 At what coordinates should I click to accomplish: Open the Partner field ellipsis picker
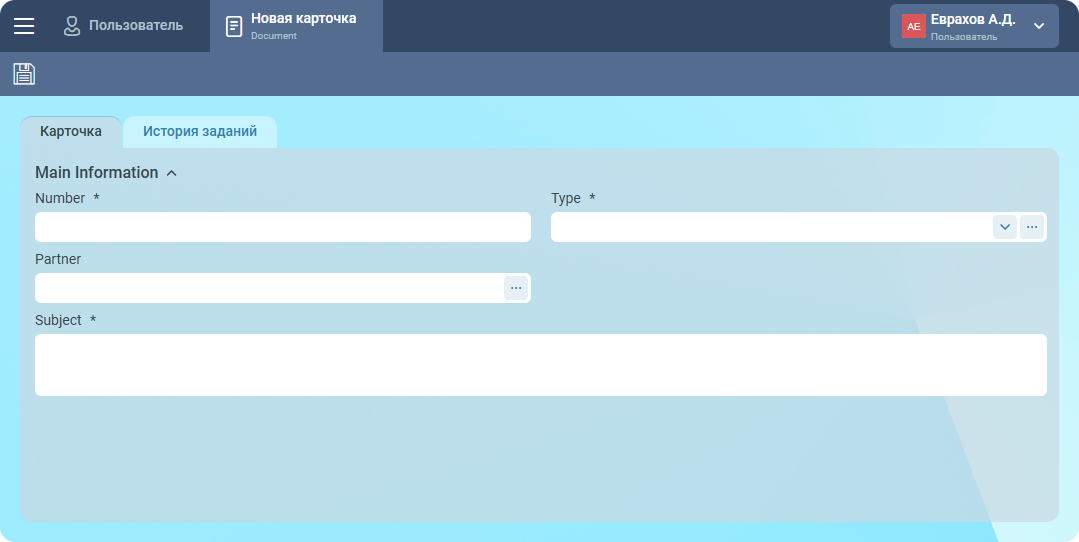[x=516, y=288]
